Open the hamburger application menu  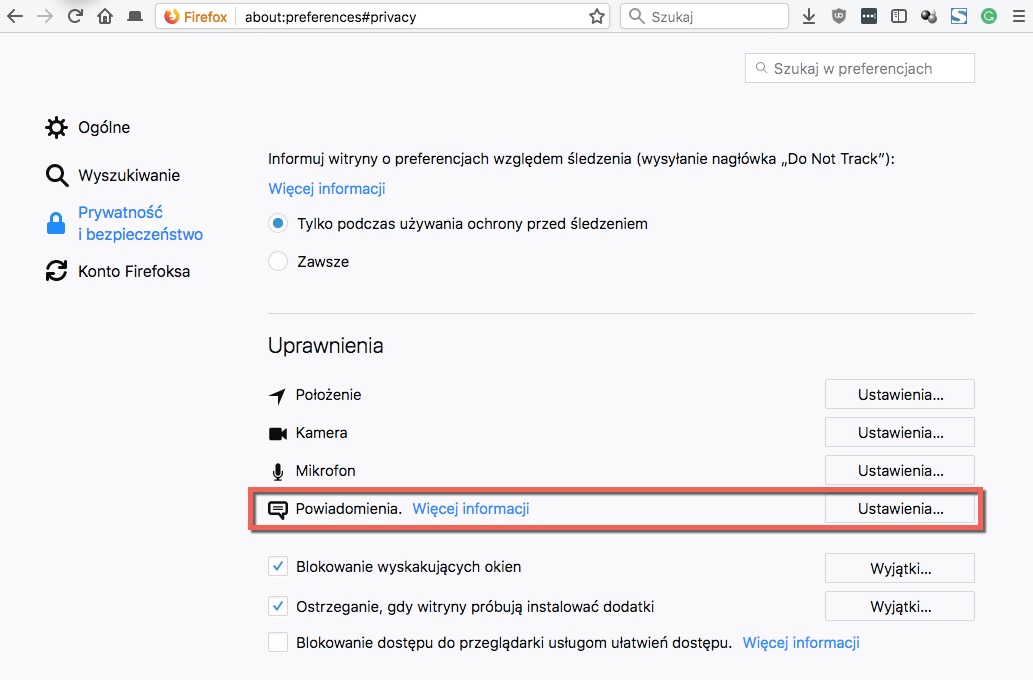coord(1019,16)
